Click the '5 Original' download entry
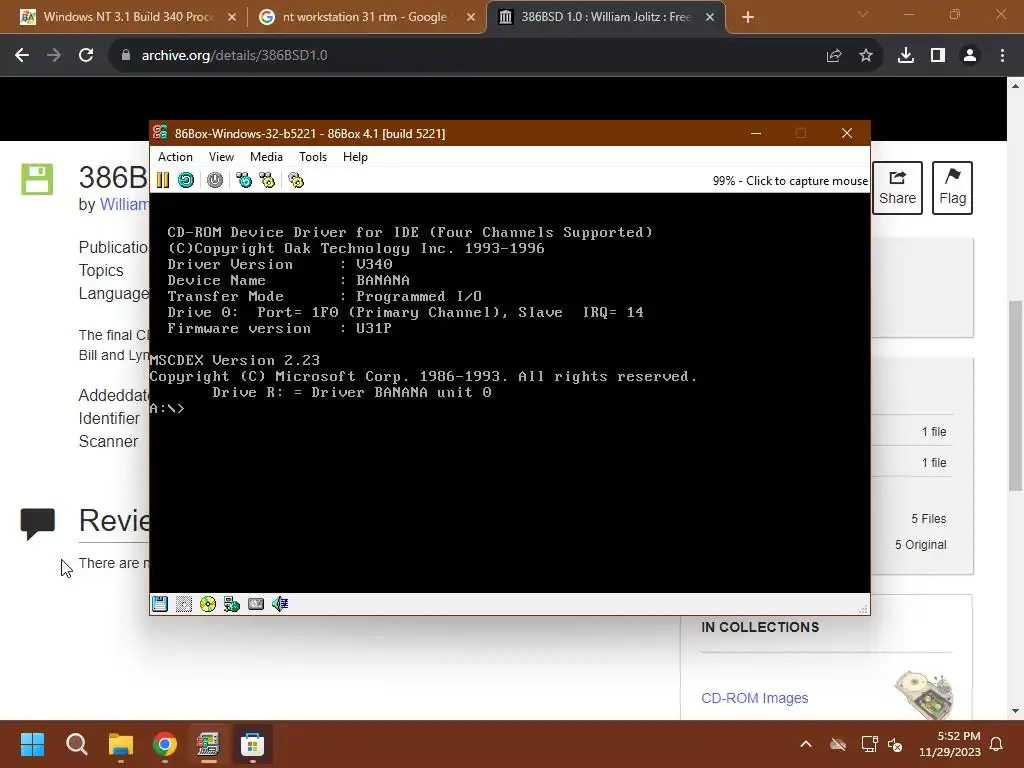1024x768 pixels. pos(920,545)
